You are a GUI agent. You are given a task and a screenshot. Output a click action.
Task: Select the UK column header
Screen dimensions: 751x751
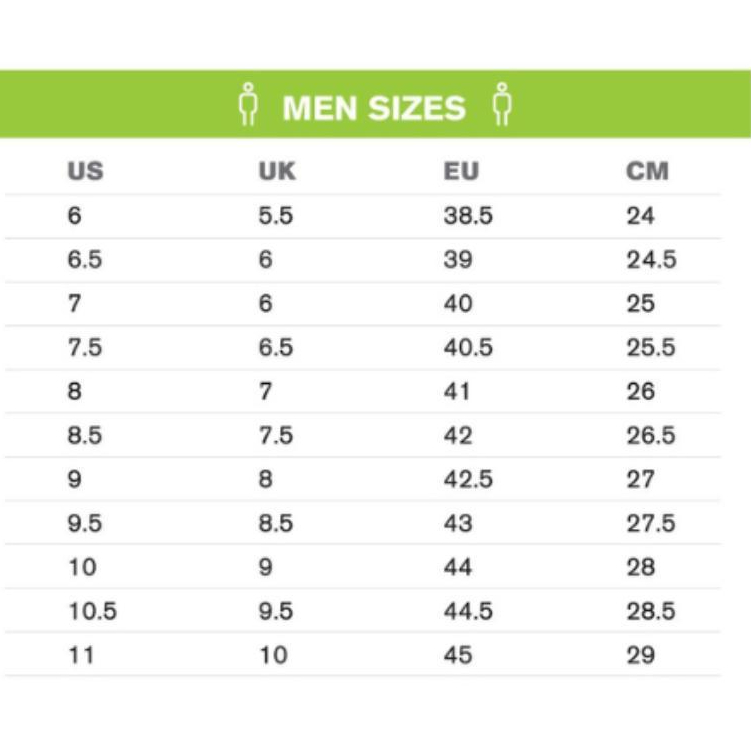coord(277,171)
